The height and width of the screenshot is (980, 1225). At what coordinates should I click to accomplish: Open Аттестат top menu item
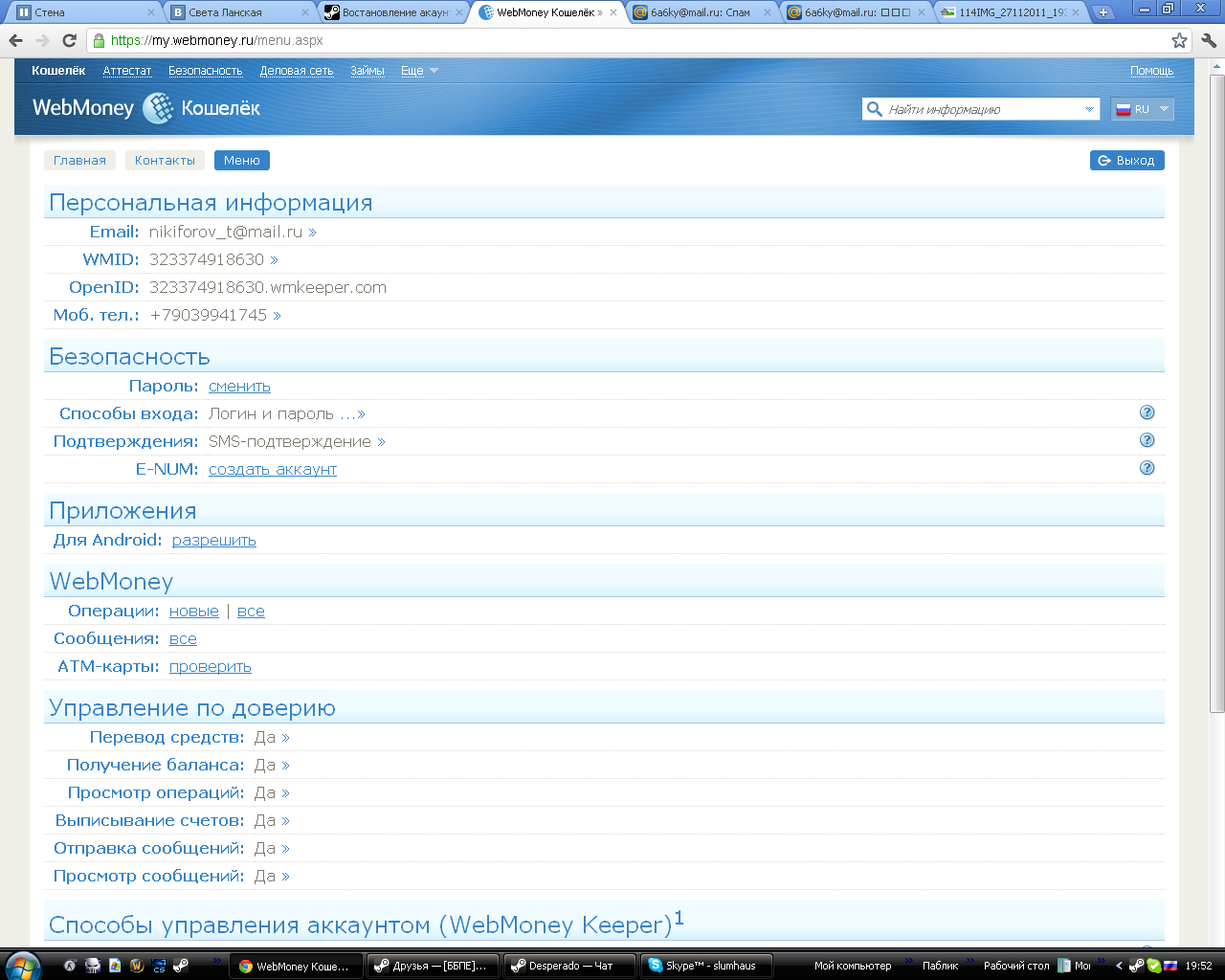[x=127, y=71]
